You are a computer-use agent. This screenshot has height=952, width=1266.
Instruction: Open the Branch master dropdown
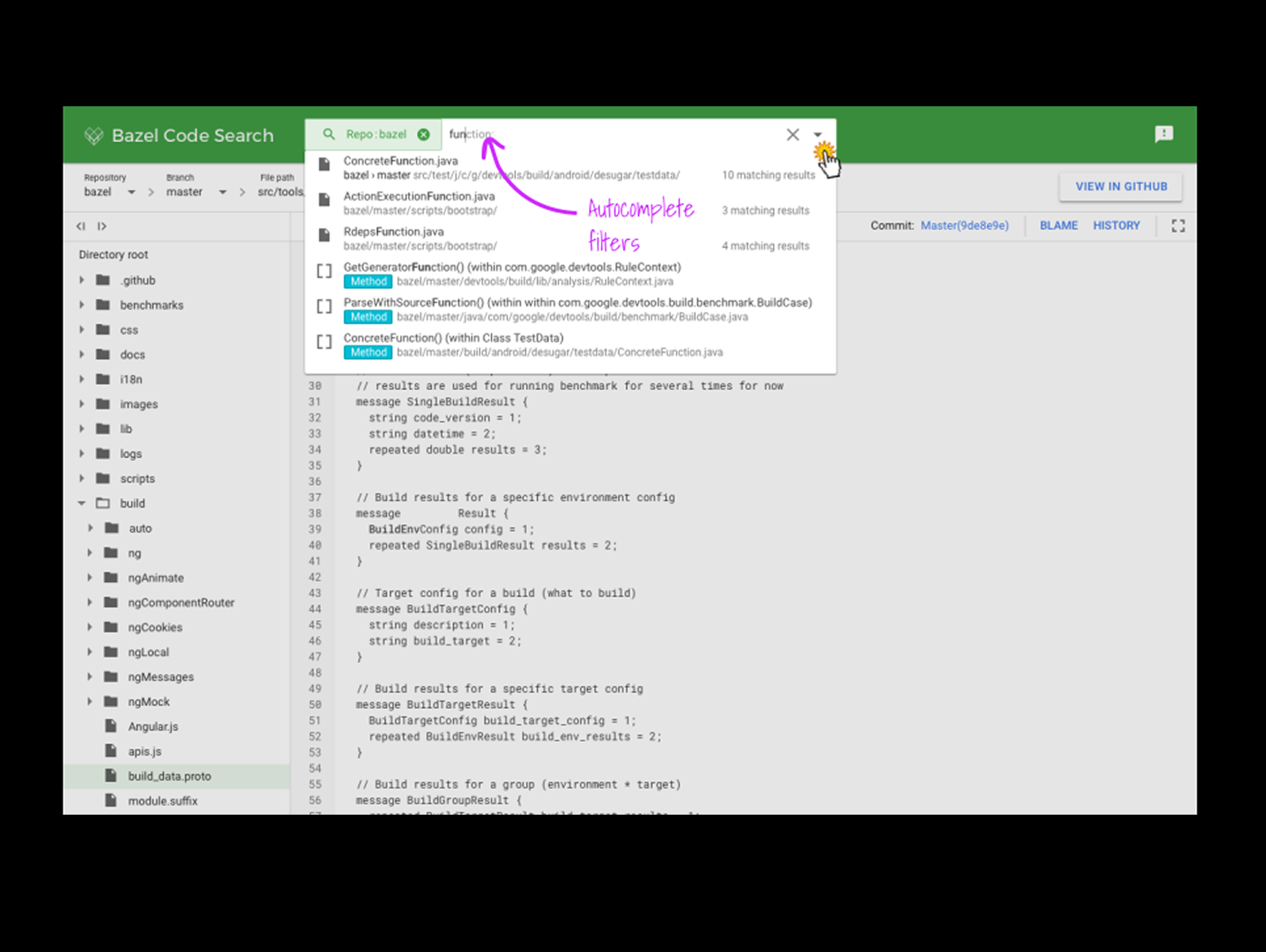(196, 192)
